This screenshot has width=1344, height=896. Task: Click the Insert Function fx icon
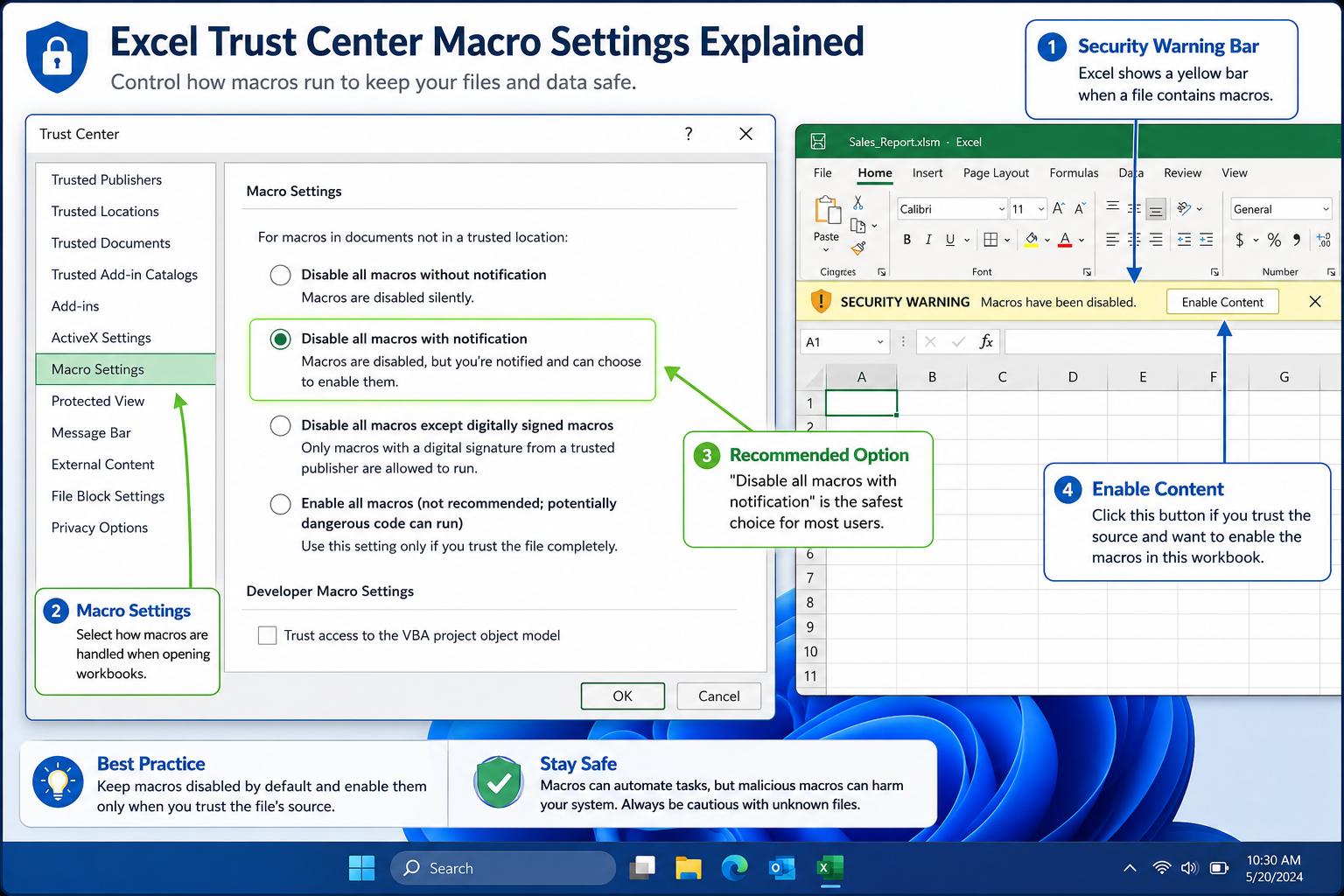[x=986, y=341]
